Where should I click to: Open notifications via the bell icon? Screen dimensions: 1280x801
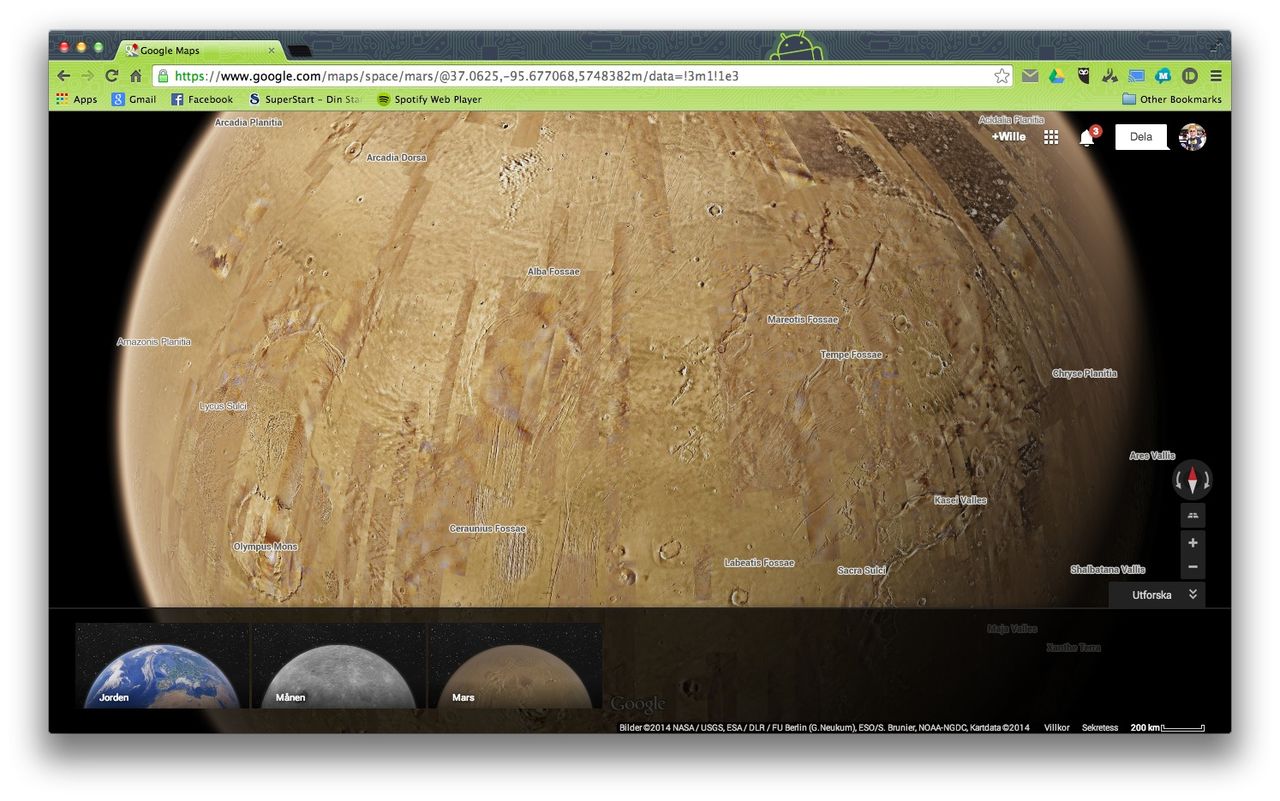pyautogui.click(x=1088, y=136)
